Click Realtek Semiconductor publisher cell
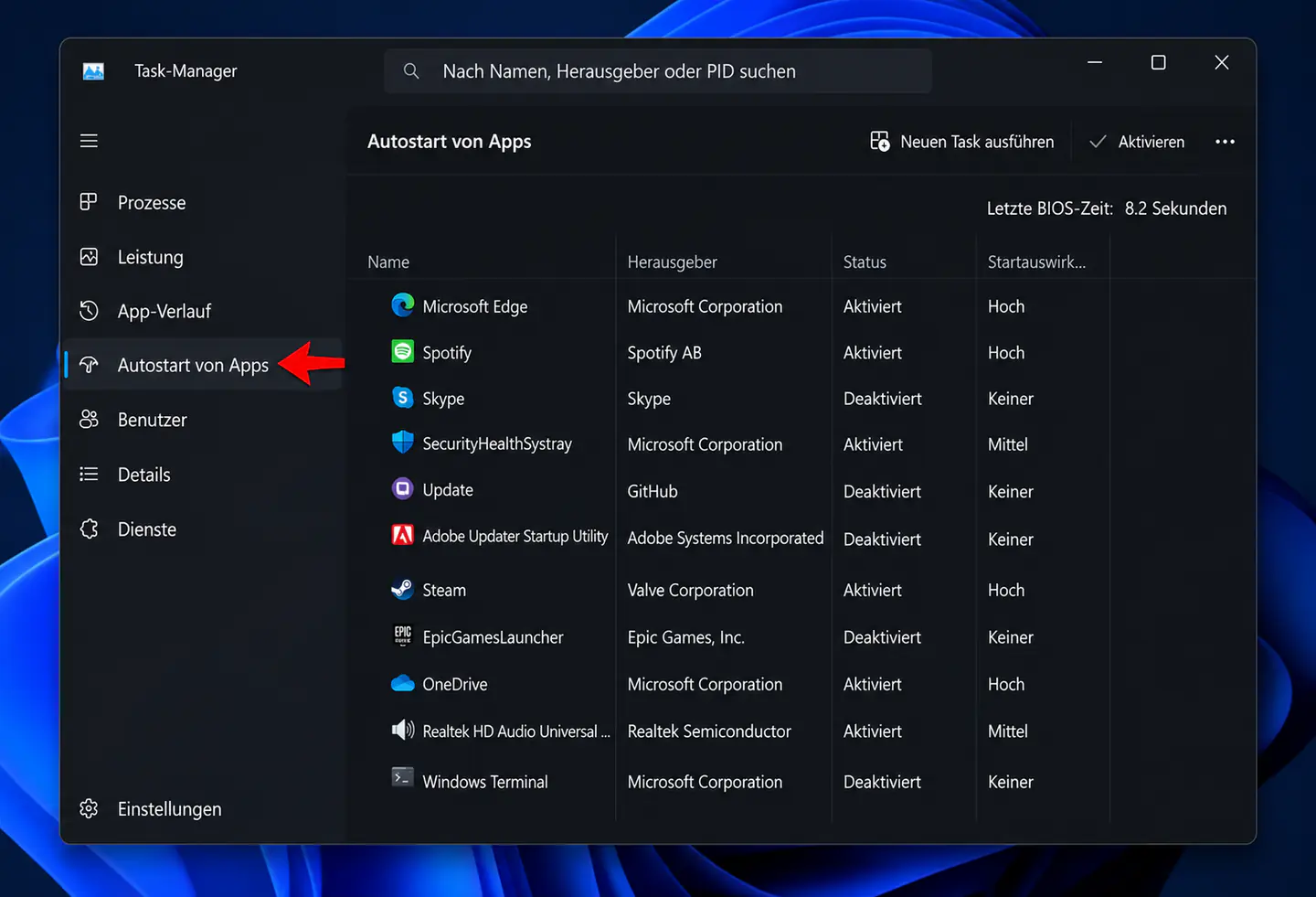1316x897 pixels. [x=709, y=731]
